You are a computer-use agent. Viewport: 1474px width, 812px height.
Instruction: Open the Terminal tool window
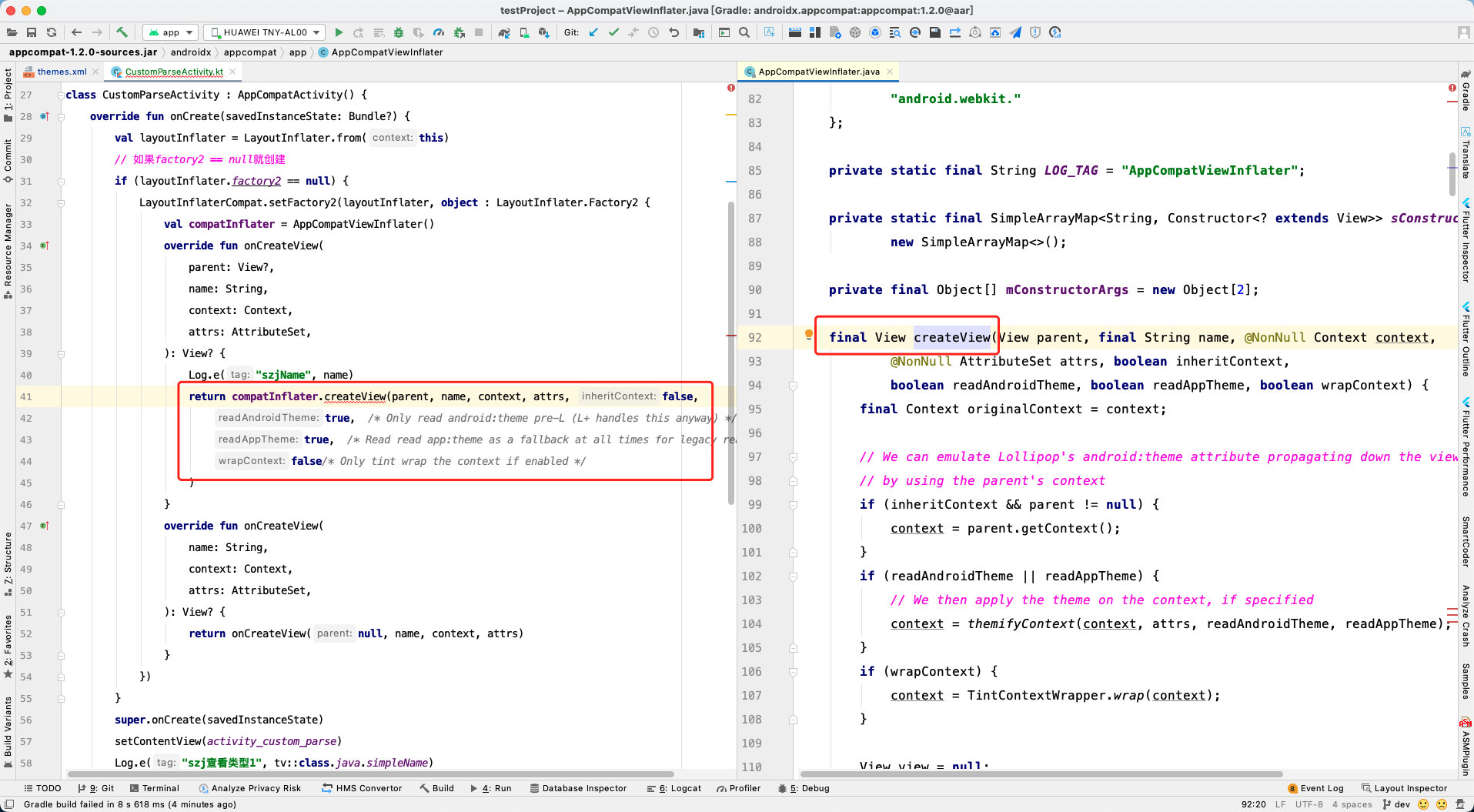[154, 788]
